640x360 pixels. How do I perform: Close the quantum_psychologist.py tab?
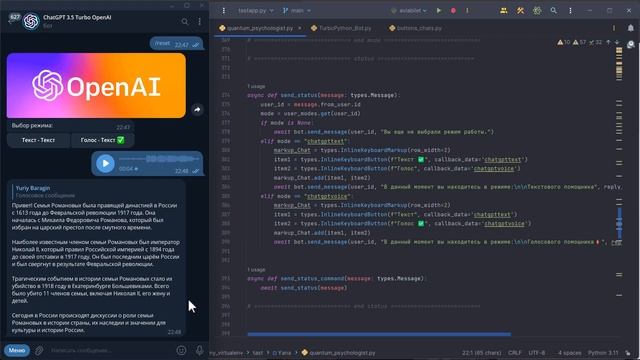click(x=300, y=28)
